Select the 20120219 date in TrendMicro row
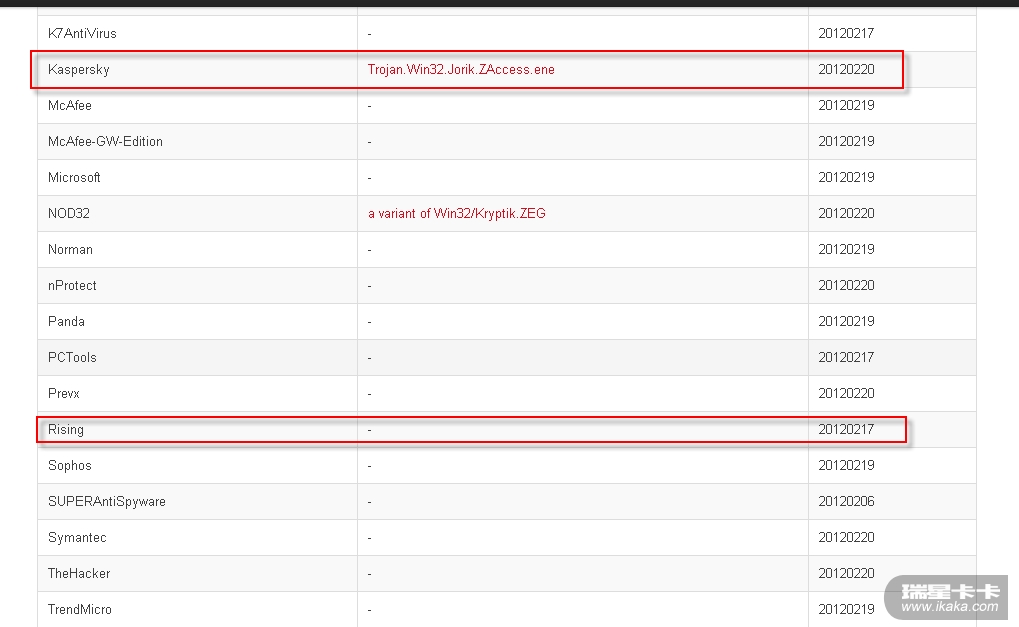The width and height of the screenshot is (1019, 627). (x=846, y=609)
